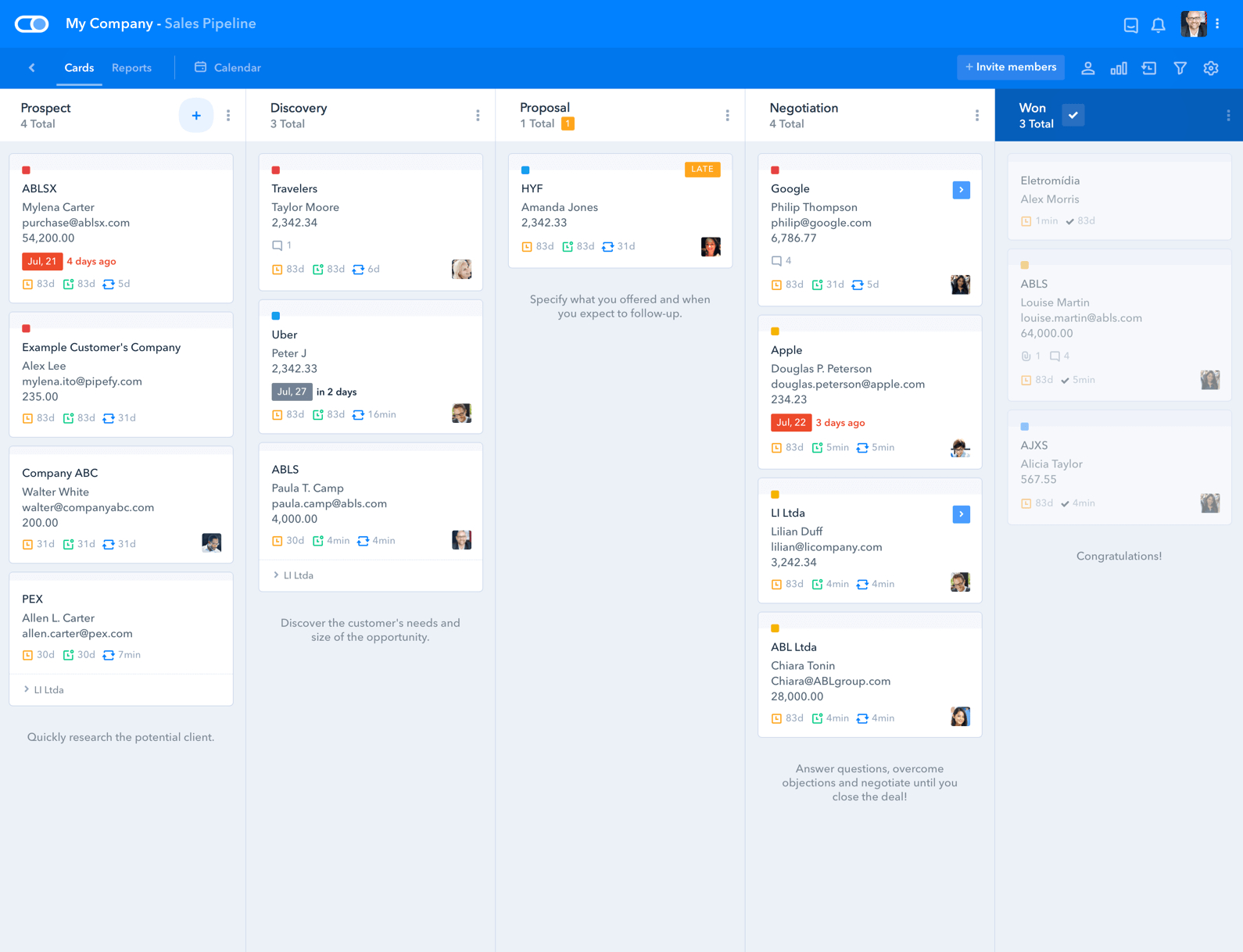The image size is (1243, 952).
Task: Click the import cards icon
Action: [x=1149, y=68]
